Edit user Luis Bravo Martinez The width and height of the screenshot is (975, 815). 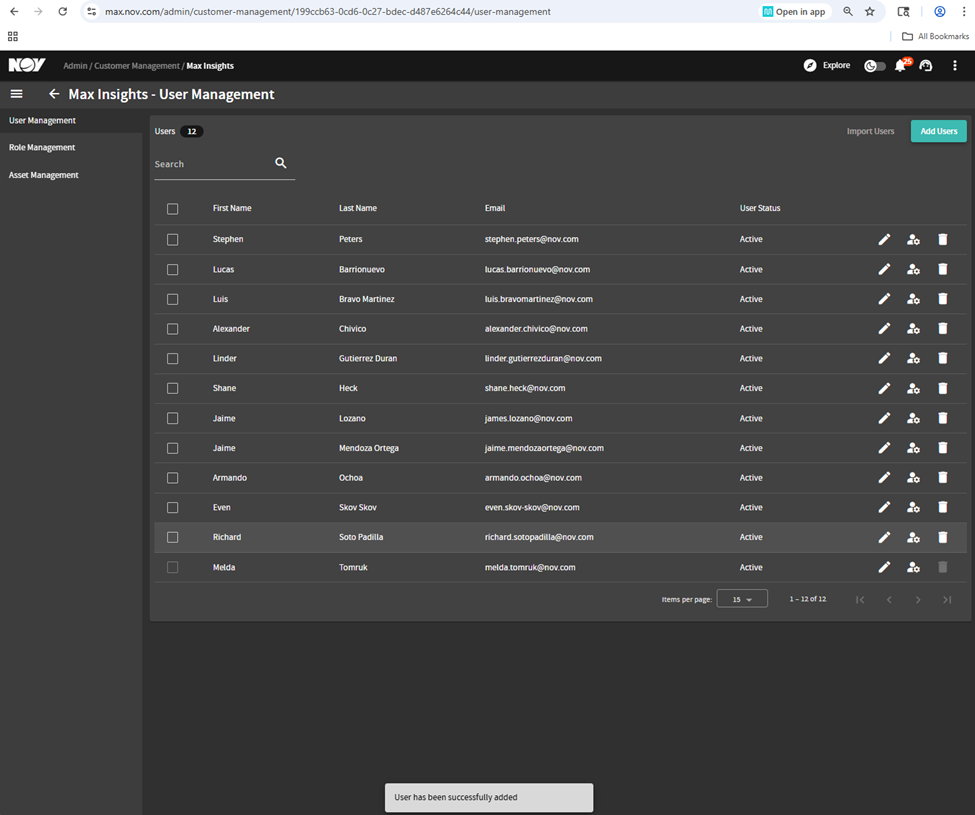(884, 299)
